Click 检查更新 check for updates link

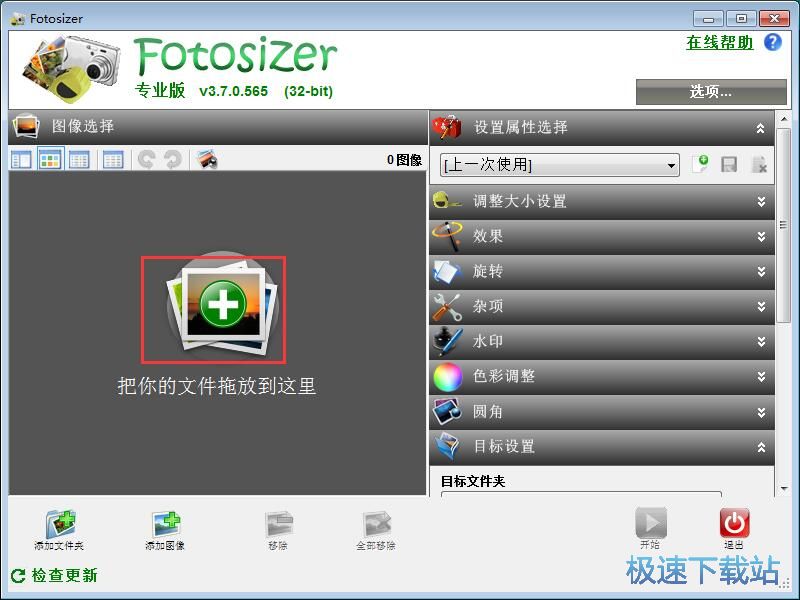pyautogui.click(x=64, y=576)
